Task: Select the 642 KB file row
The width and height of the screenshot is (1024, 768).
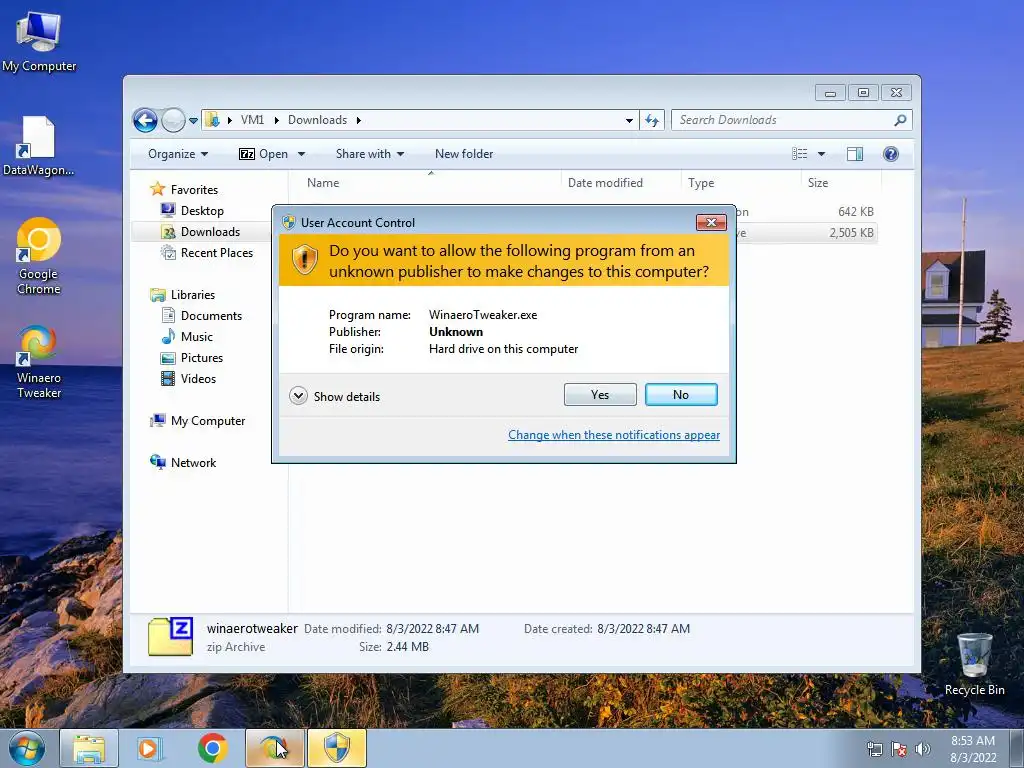Action: (810, 212)
